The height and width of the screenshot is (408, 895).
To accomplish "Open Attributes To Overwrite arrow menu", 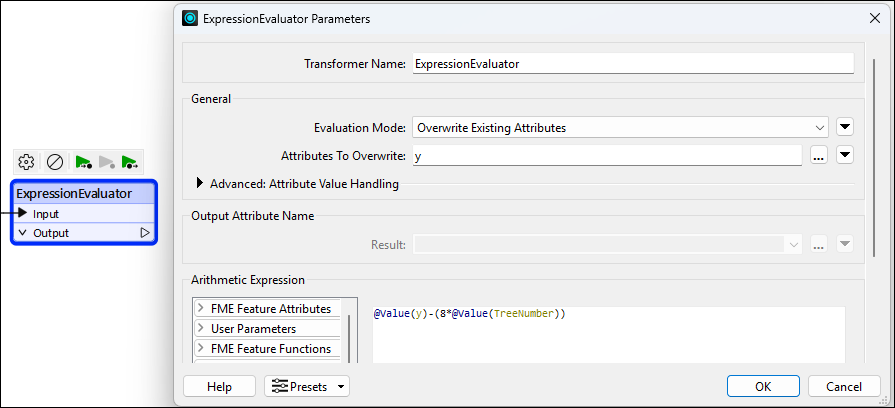I will point(845,155).
